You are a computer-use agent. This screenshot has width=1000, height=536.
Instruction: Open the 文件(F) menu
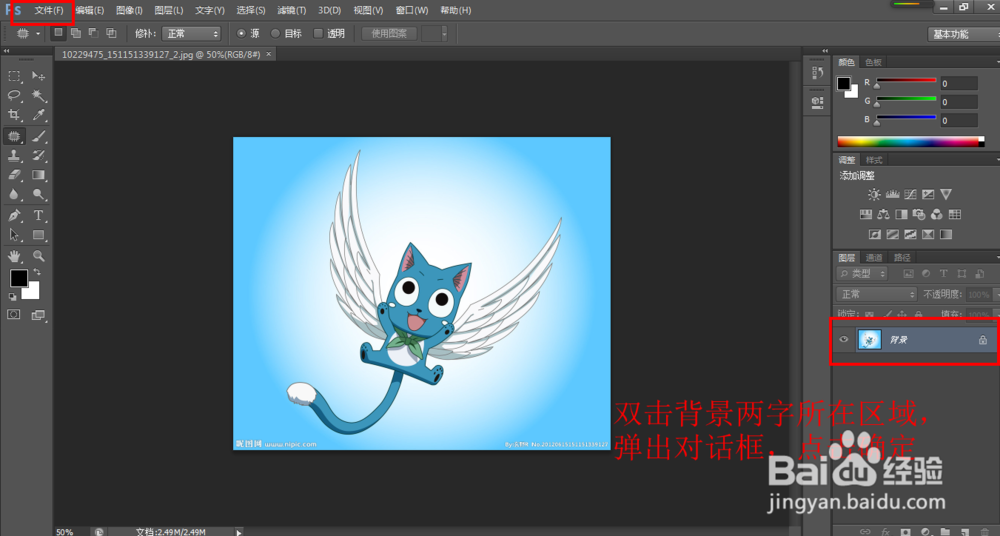coord(49,10)
